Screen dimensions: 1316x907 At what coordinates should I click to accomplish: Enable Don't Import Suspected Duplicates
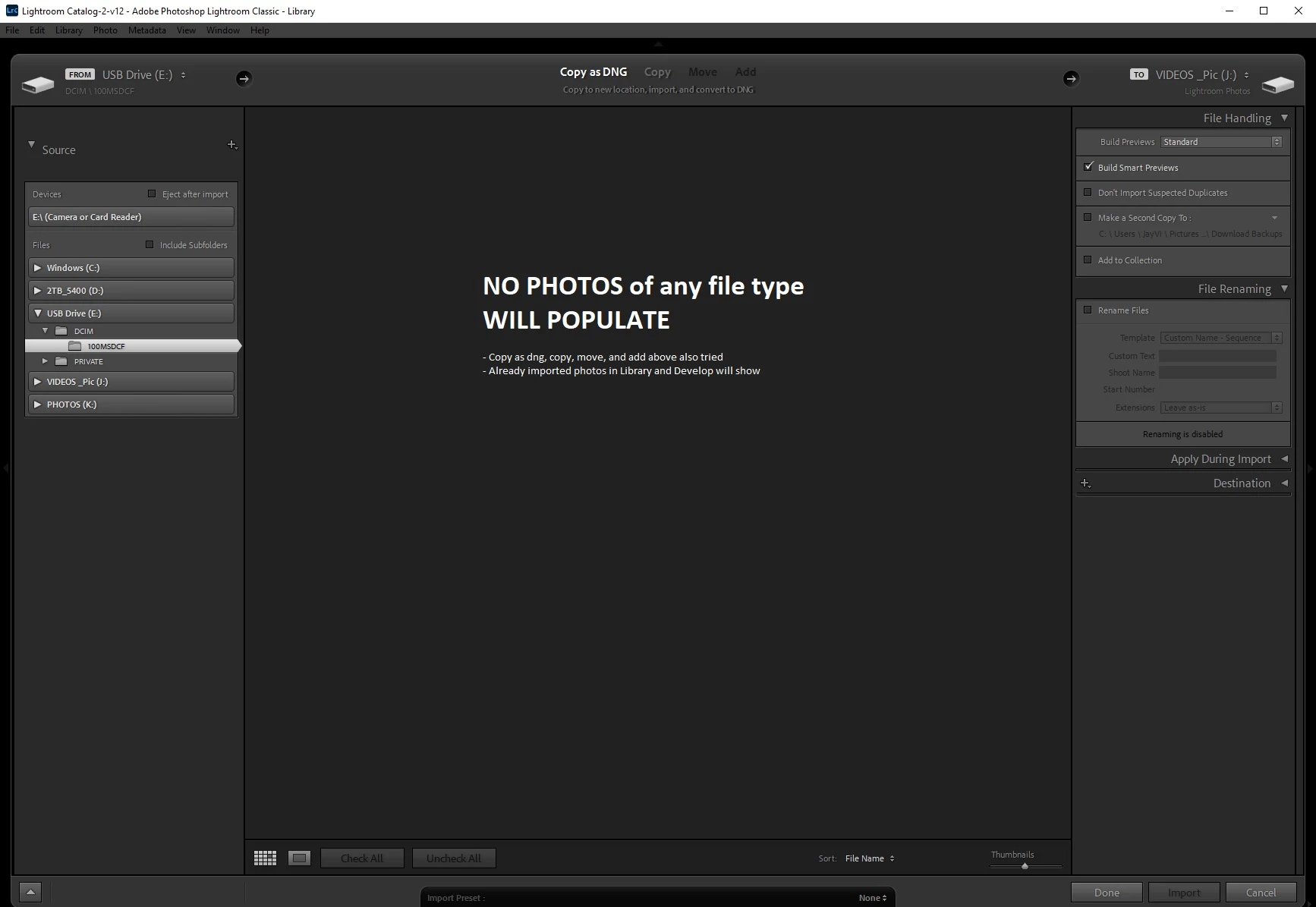(1088, 193)
